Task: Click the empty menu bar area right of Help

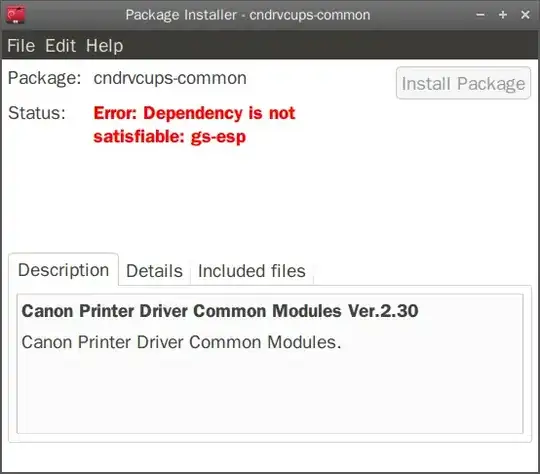Action: click(331, 45)
